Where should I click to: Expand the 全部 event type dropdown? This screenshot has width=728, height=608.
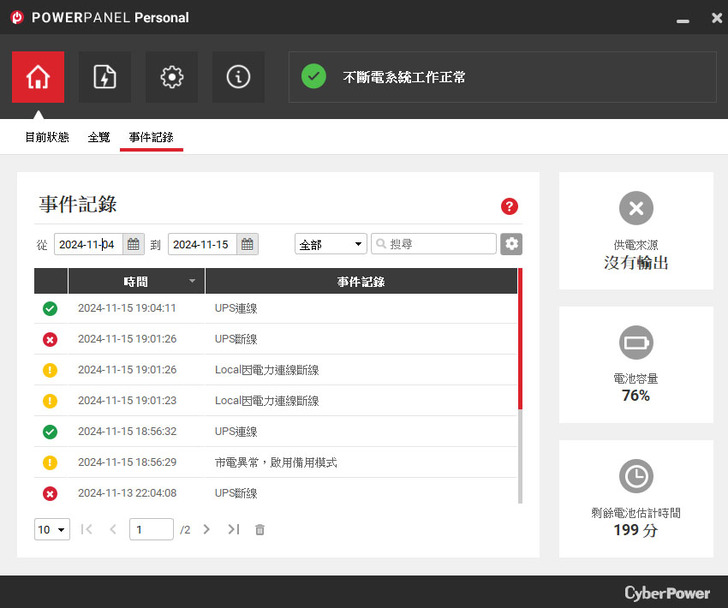pyautogui.click(x=331, y=244)
